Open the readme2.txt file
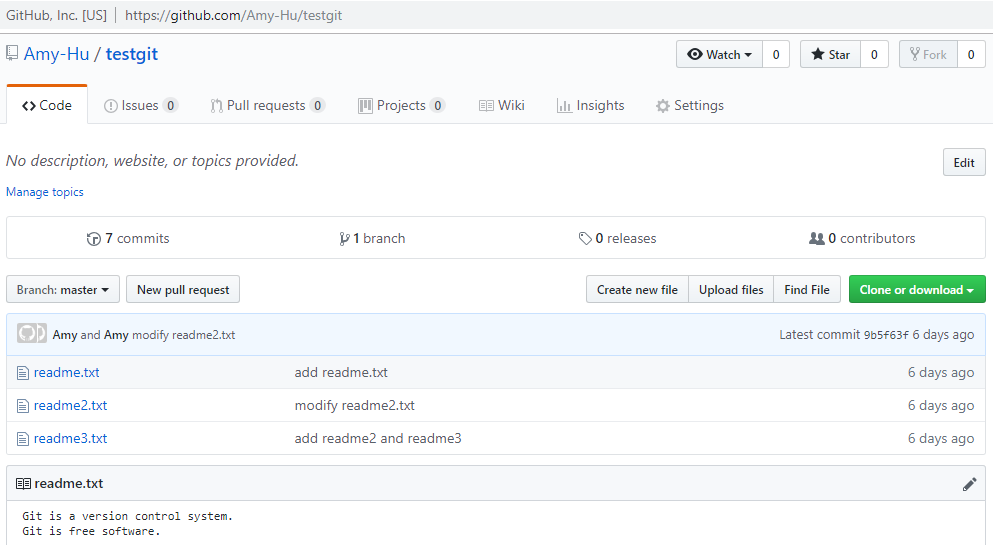 [x=70, y=405]
